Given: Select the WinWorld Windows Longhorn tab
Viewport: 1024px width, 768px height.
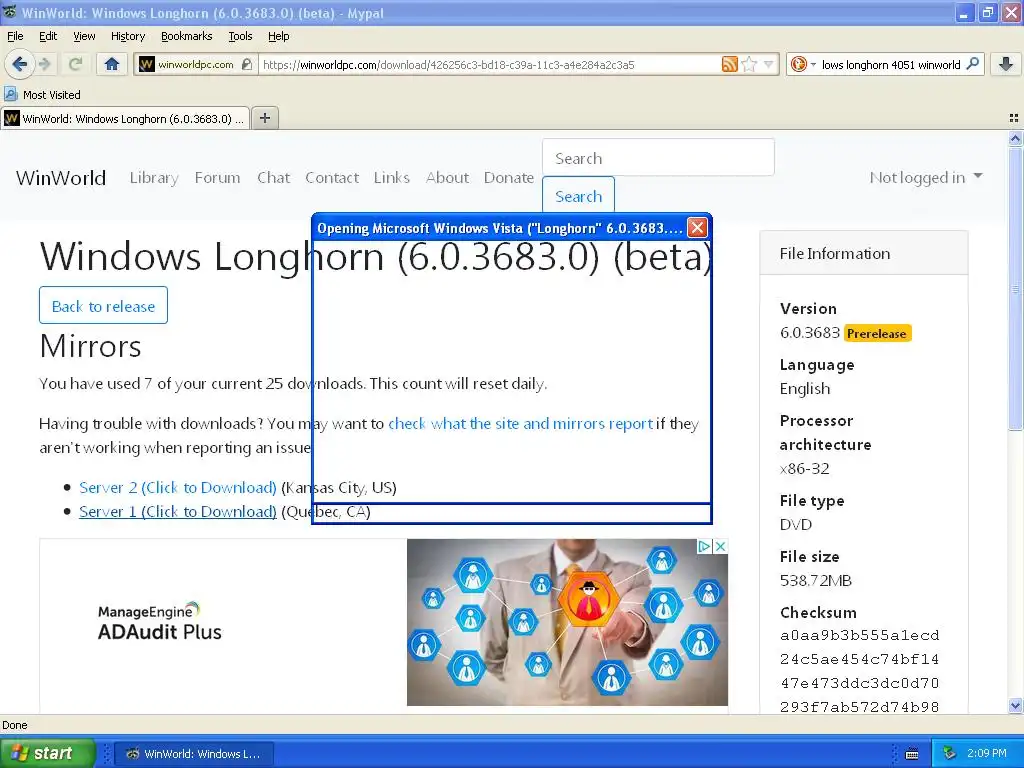Looking at the screenshot, I should (x=125, y=118).
